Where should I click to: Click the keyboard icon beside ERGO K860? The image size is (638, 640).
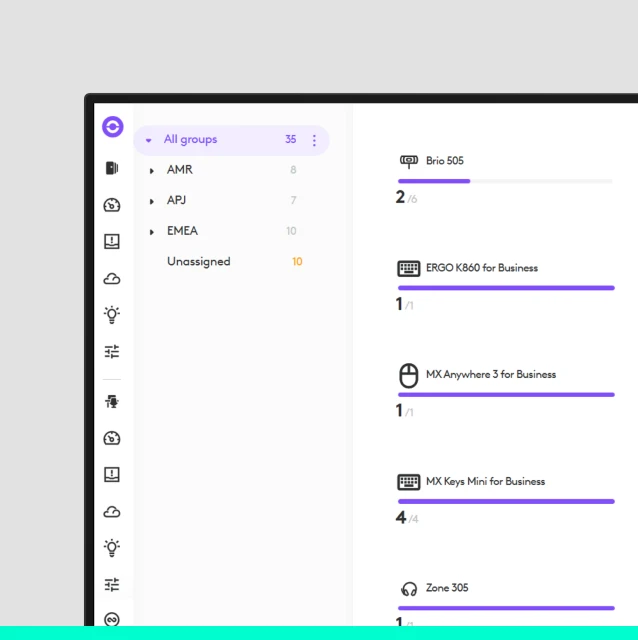pos(409,269)
